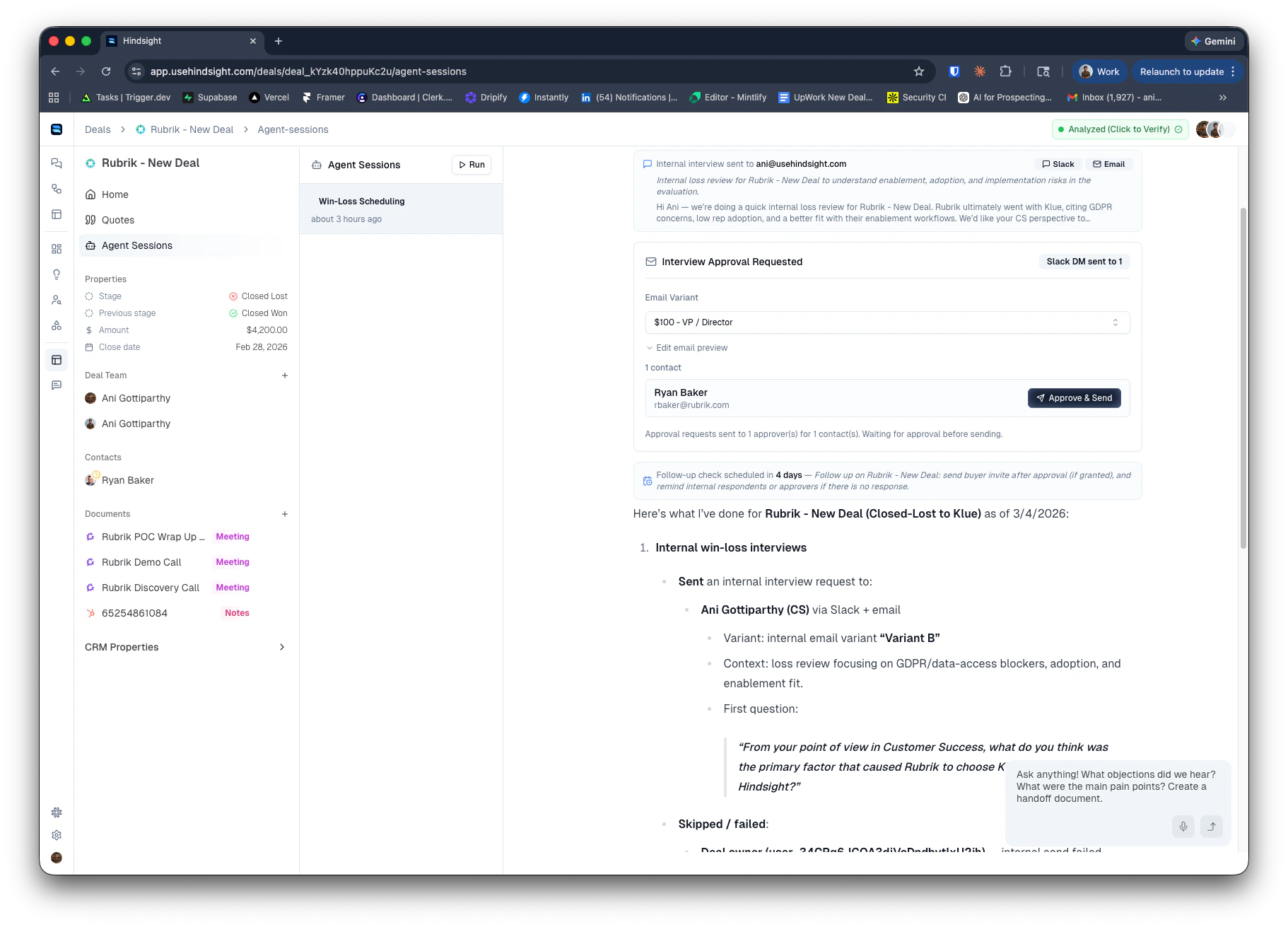Click the Deals breadcrumb

click(x=98, y=129)
